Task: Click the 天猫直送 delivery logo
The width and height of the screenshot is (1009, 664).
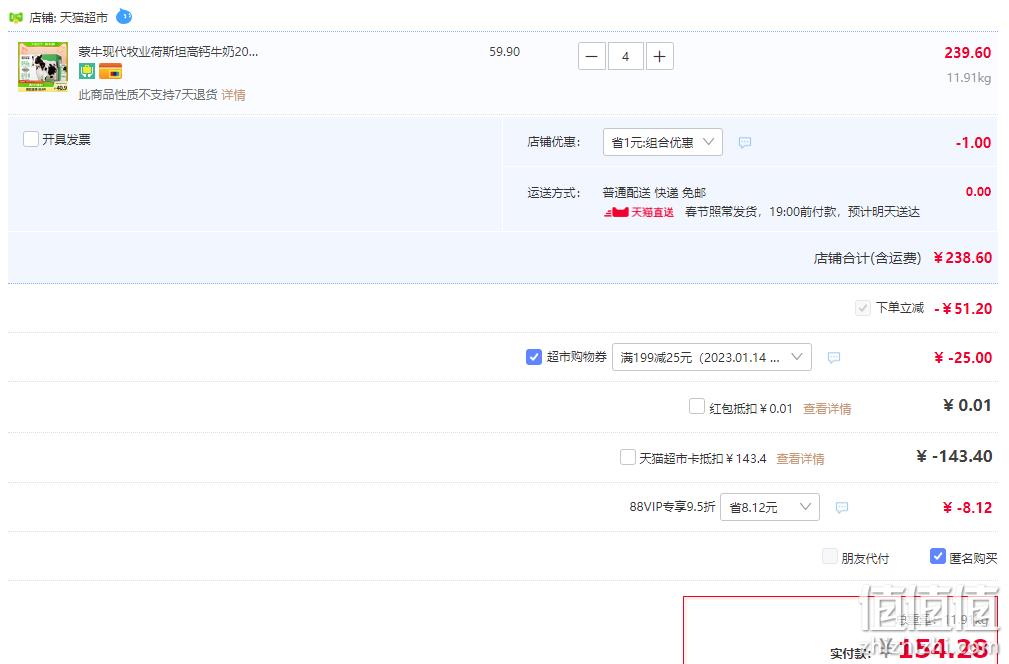Action: tap(638, 212)
